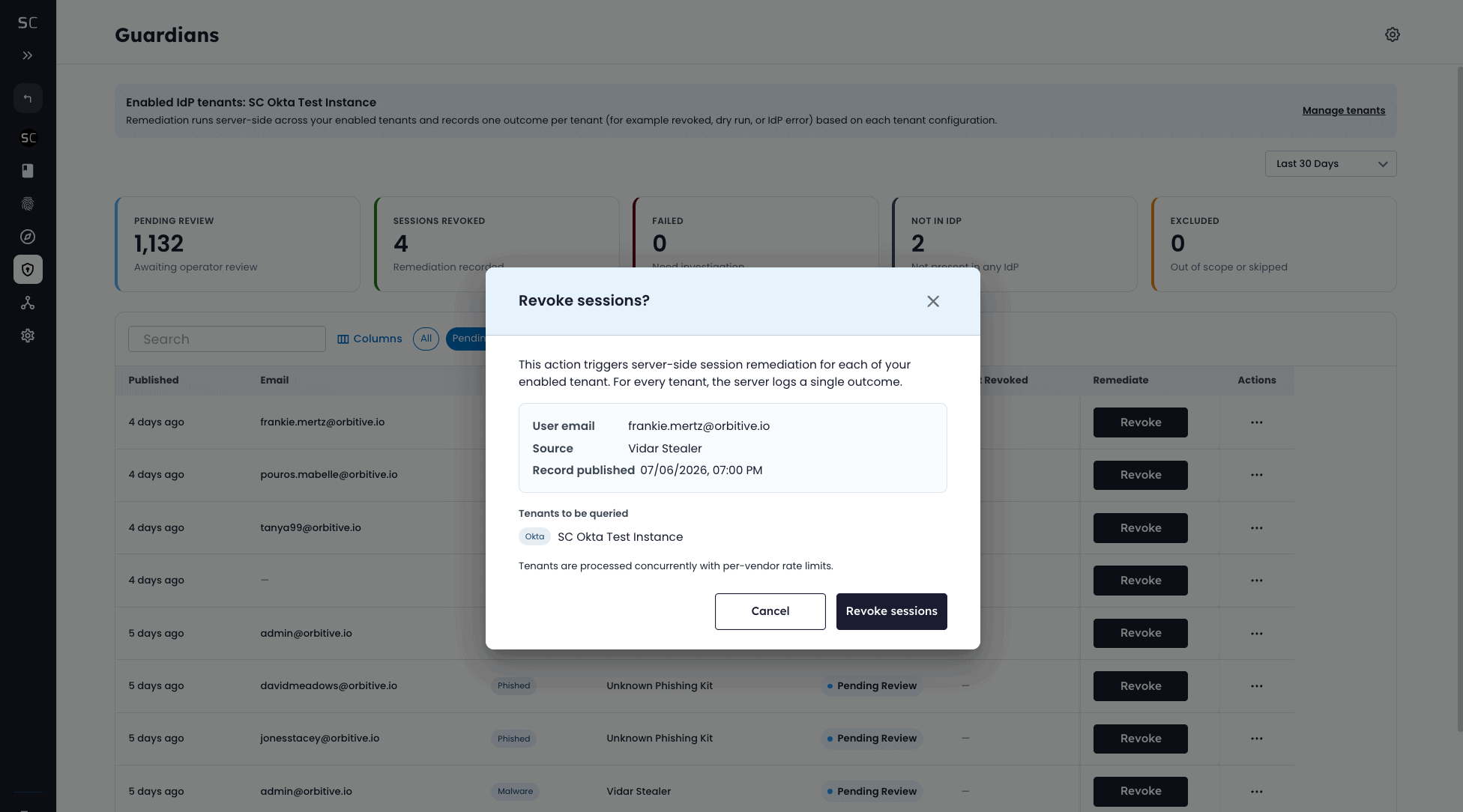
Task: Click Revoke for frankie.mertz@orbitive.io
Action: click(1141, 422)
